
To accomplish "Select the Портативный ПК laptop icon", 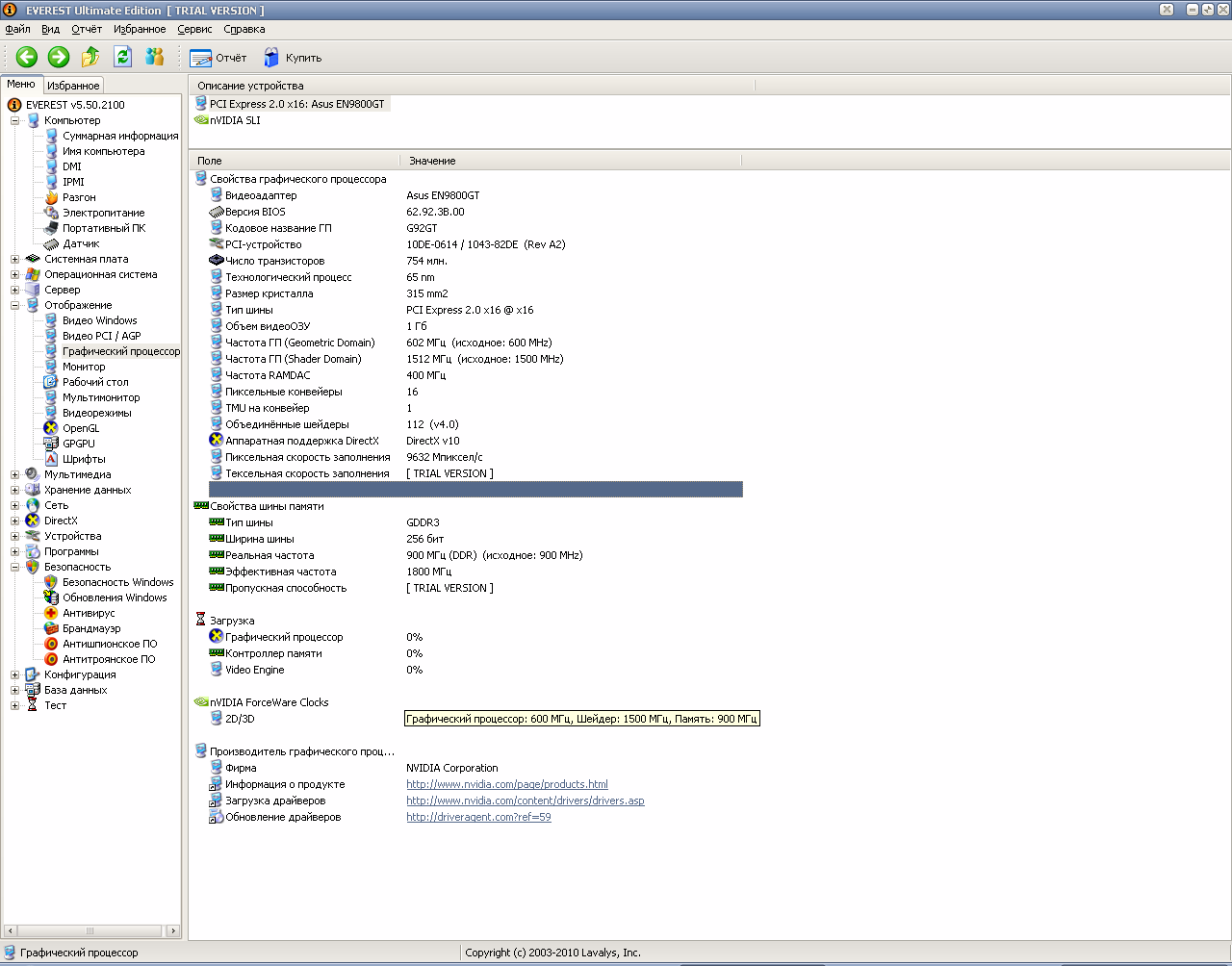I will pos(52,228).
